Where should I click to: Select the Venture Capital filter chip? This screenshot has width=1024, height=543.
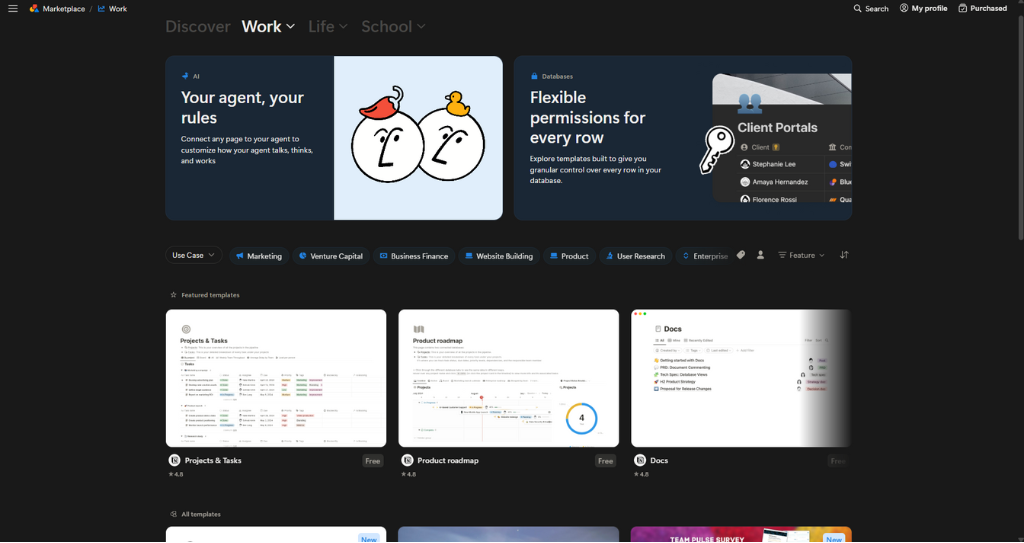click(x=330, y=256)
